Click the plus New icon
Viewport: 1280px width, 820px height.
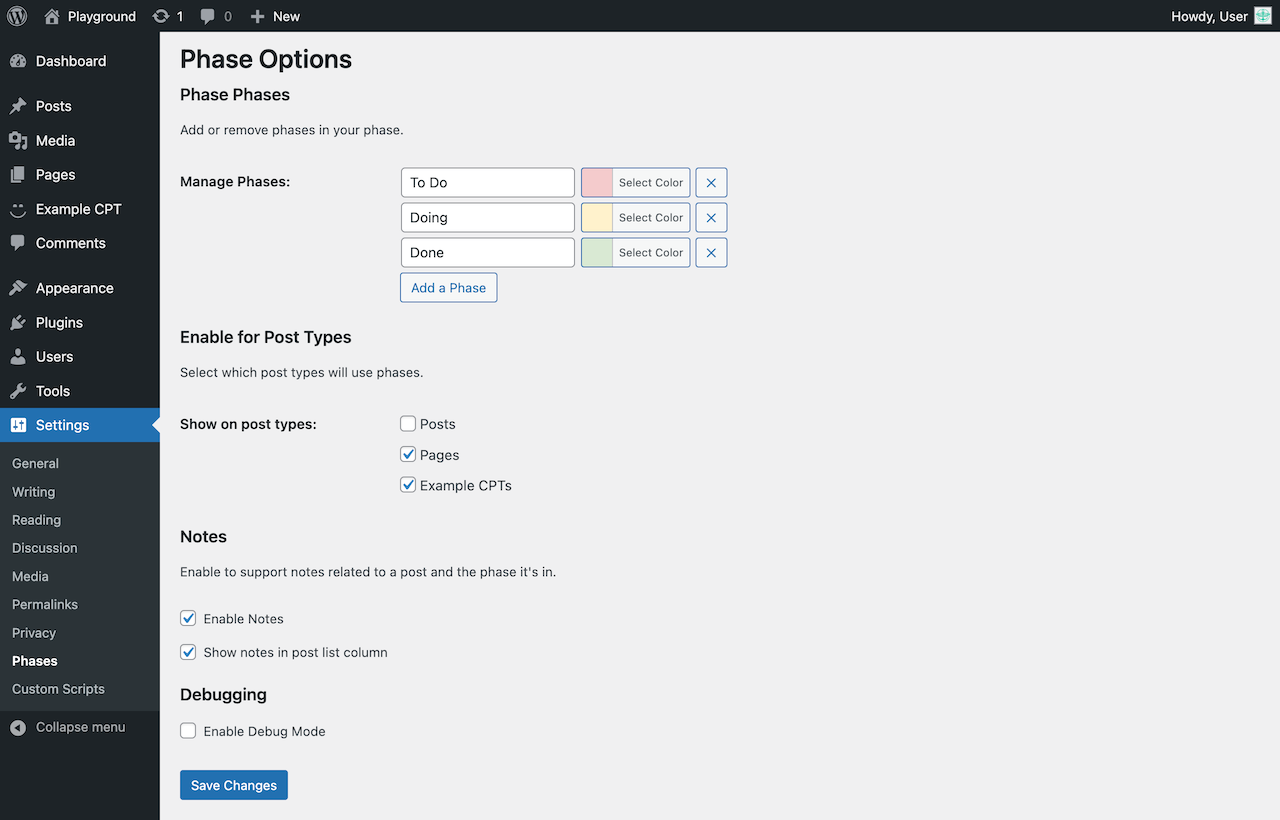[x=257, y=16]
